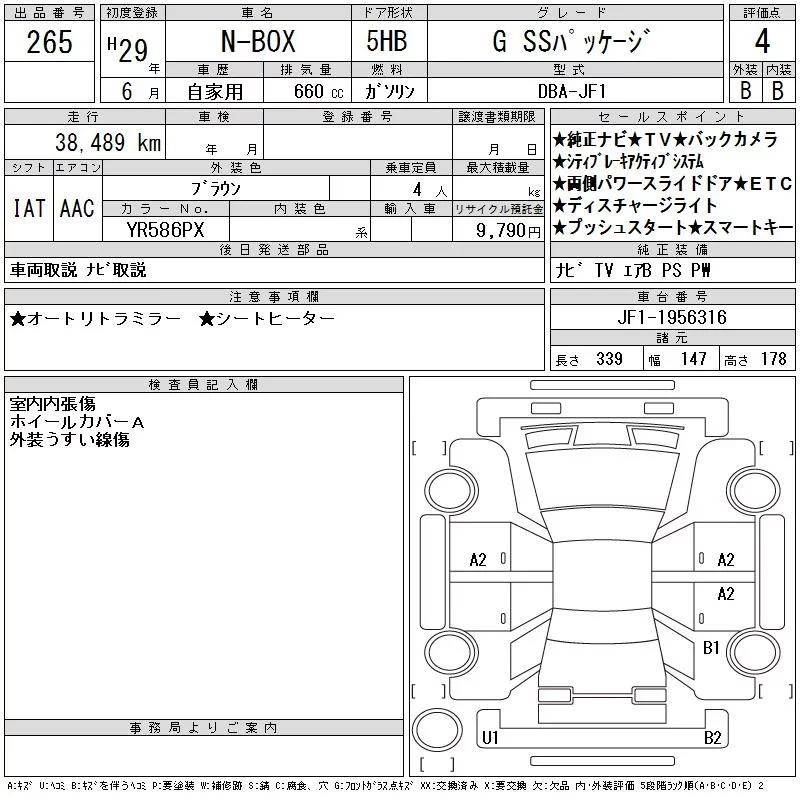Click the B1 damage mark in the diagram
Image resolution: width=800 pixels, height=800 pixels.
[711, 648]
